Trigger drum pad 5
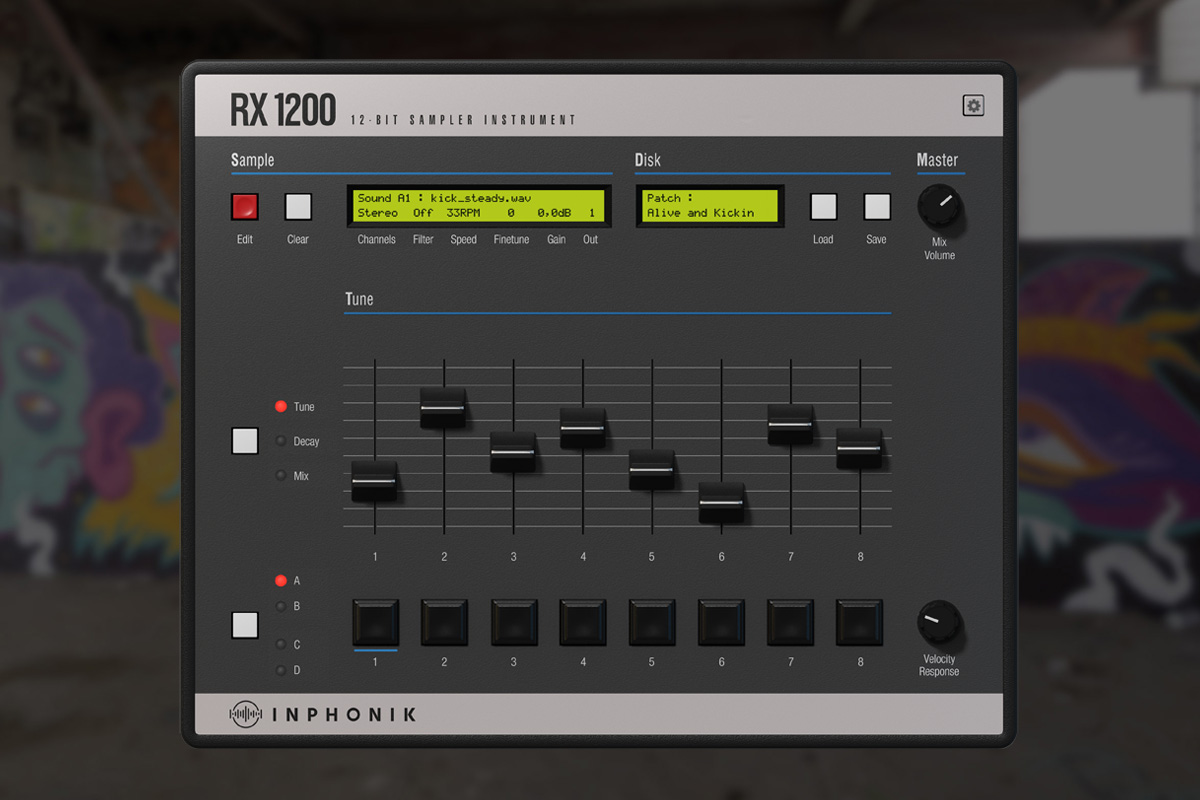Viewport: 1200px width, 800px height. [x=652, y=623]
